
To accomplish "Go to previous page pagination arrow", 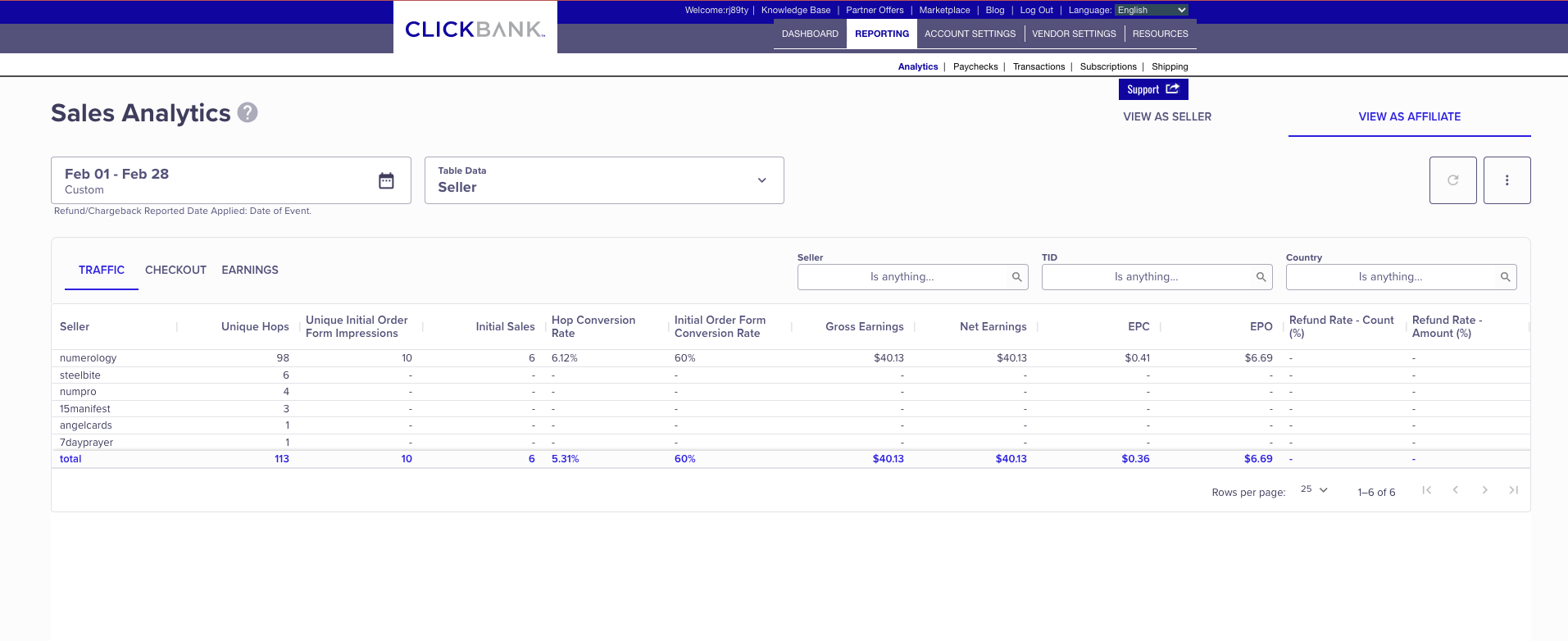I will 1456,490.
